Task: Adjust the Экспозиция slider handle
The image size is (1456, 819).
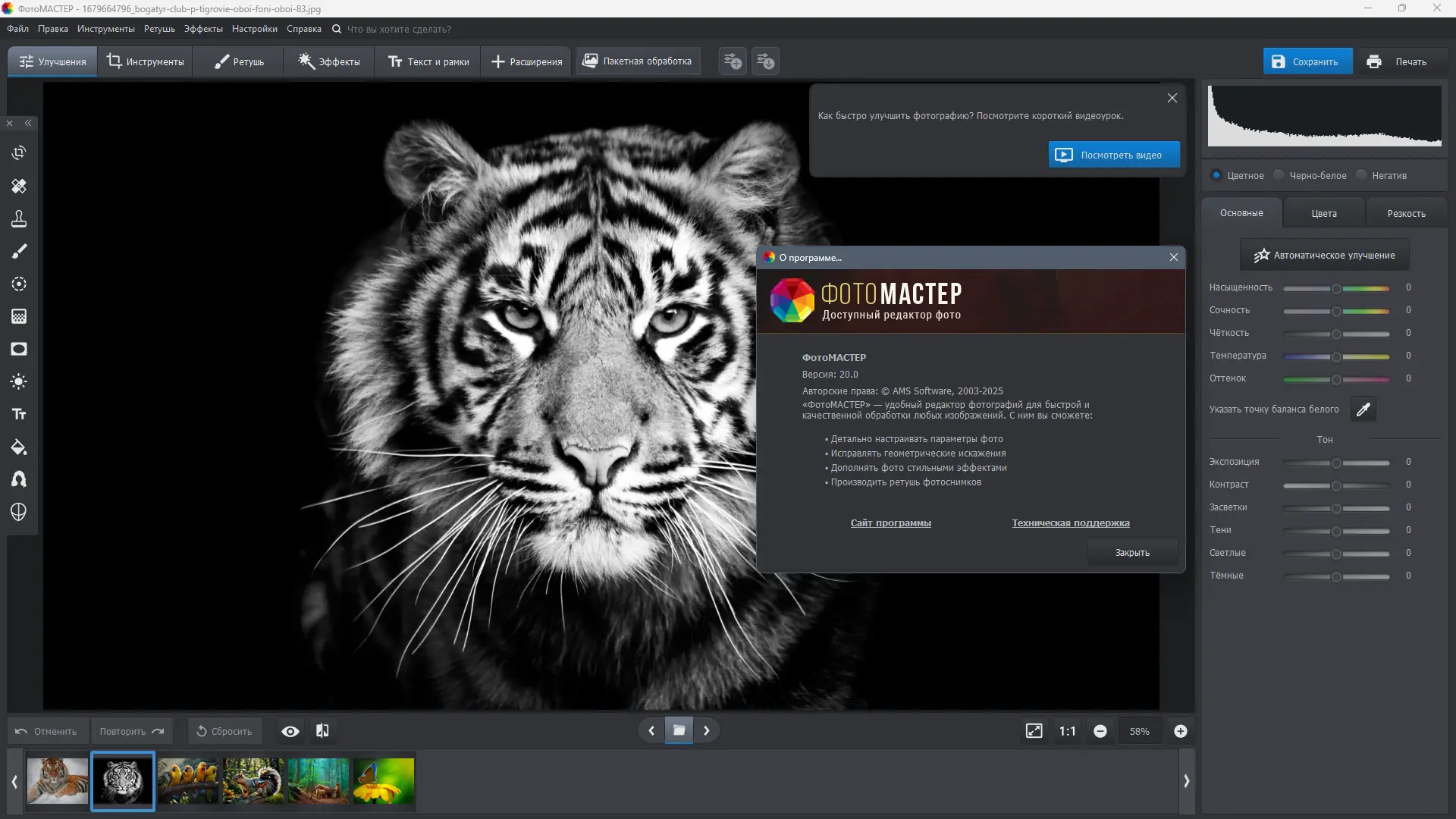Action: 1336,463
